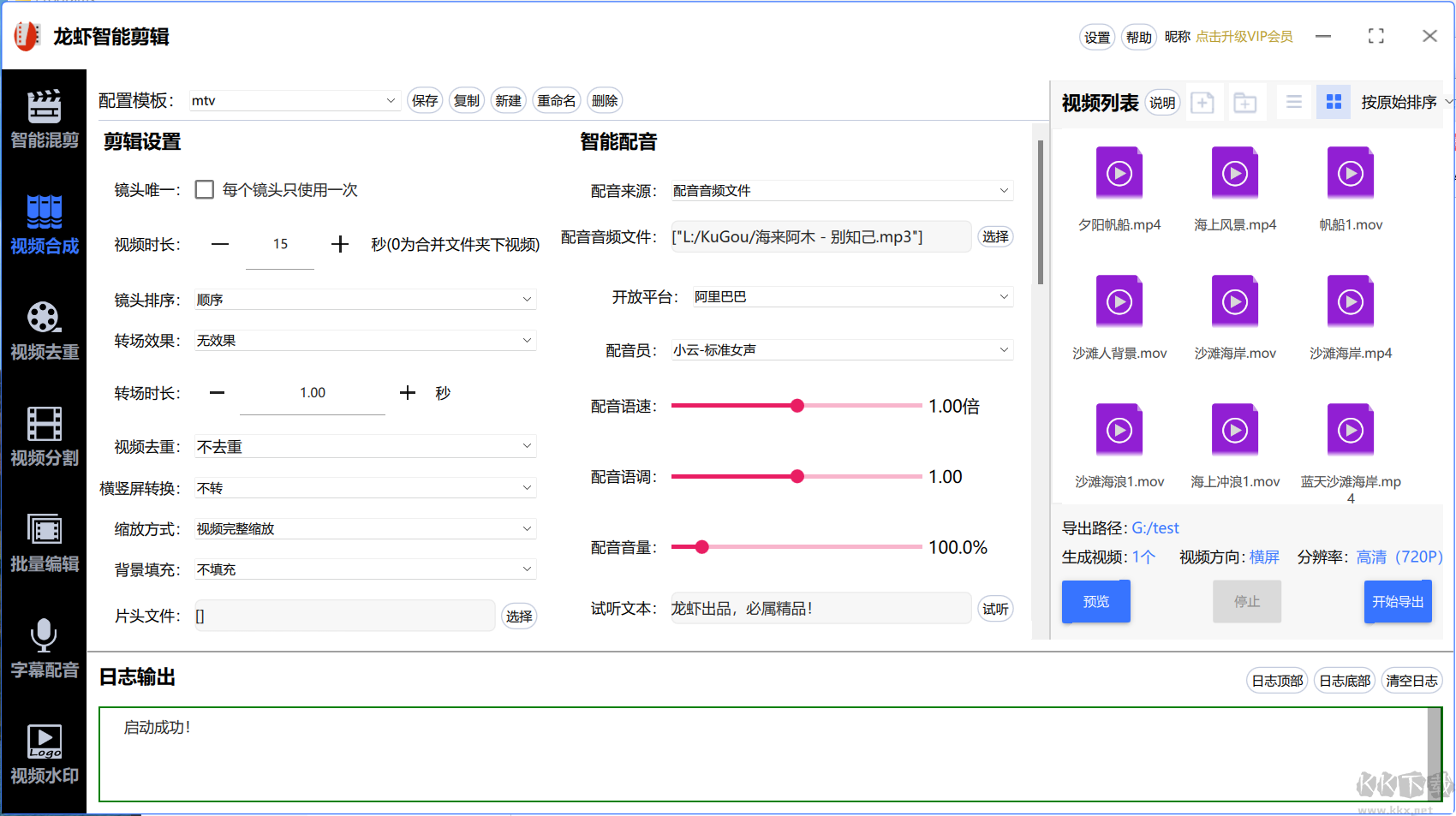Adjust the 配音语调 slider handle

click(x=797, y=476)
